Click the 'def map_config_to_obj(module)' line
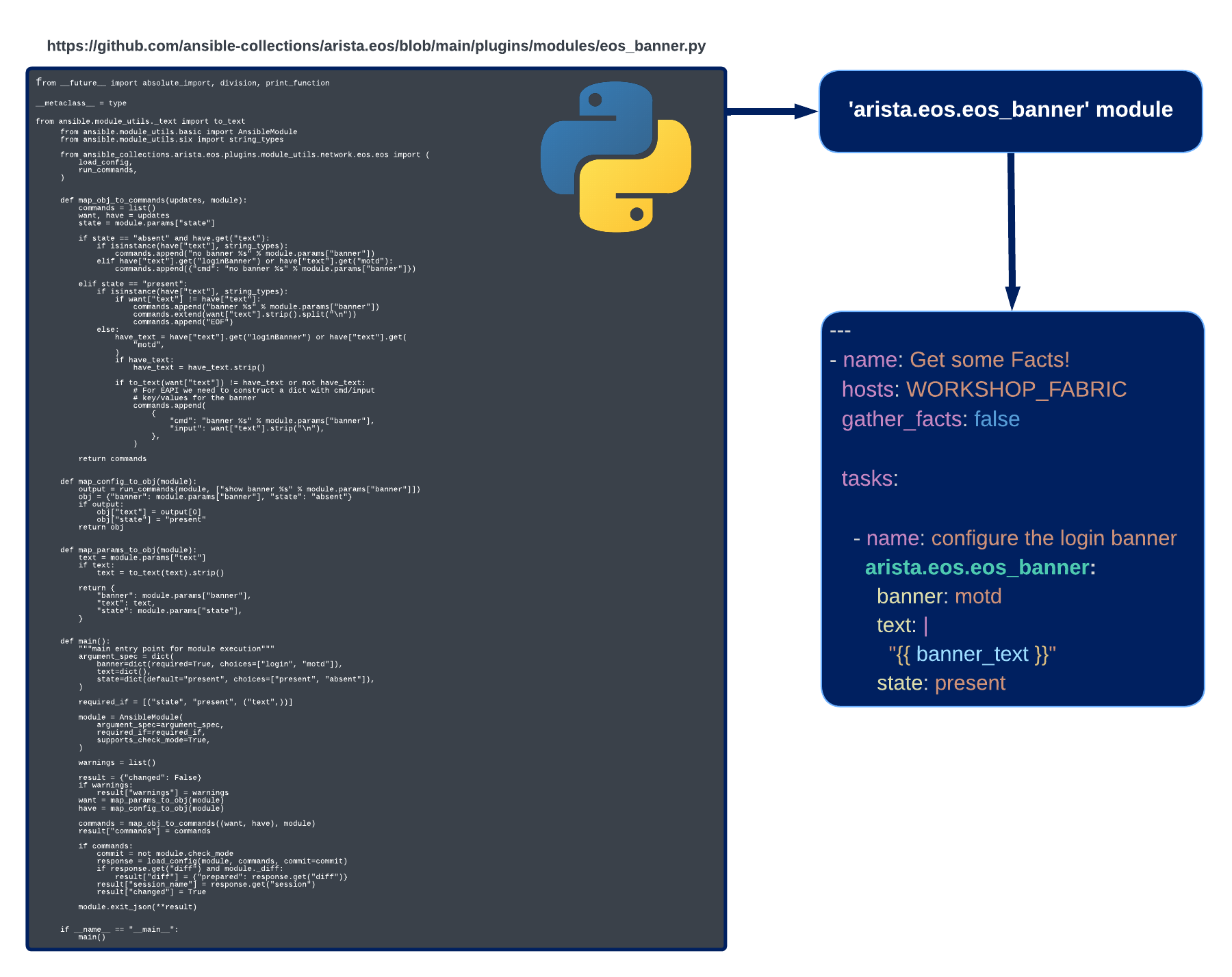The image size is (1232, 977). 128,482
